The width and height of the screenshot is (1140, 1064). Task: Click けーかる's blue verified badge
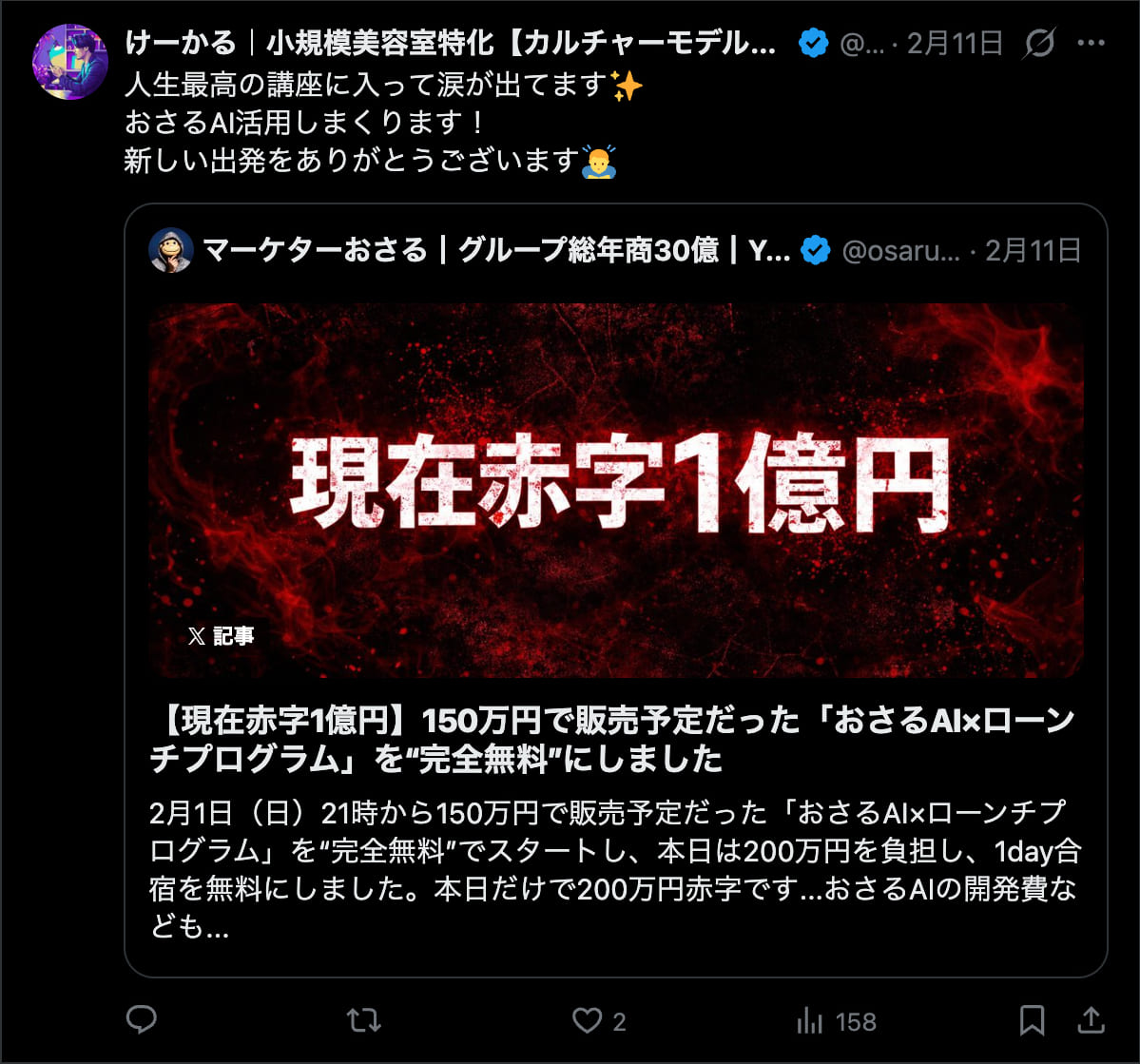click(814, 43)
